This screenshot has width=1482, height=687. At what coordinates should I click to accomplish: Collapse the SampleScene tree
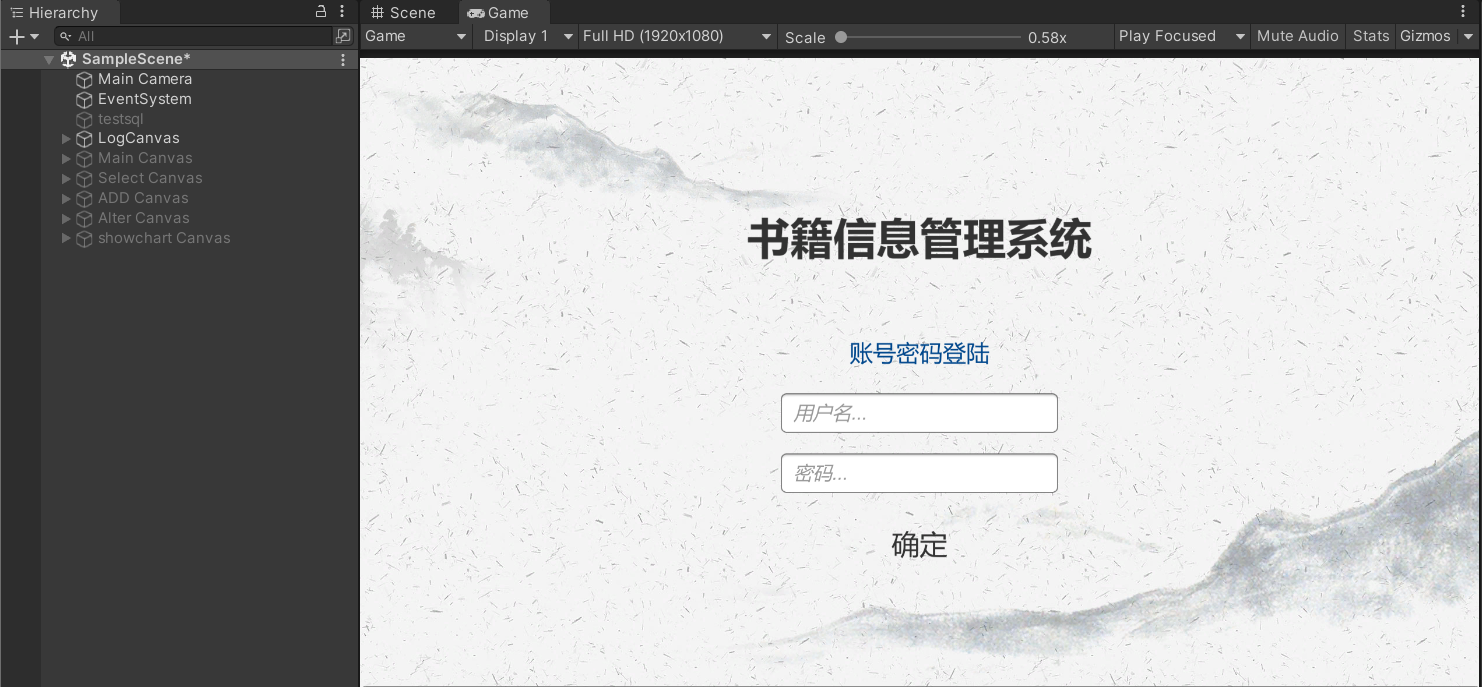(49, 60)
